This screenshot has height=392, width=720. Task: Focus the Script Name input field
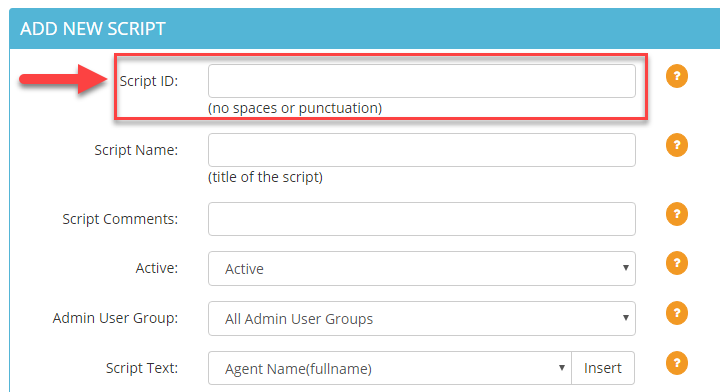point(422,150)
